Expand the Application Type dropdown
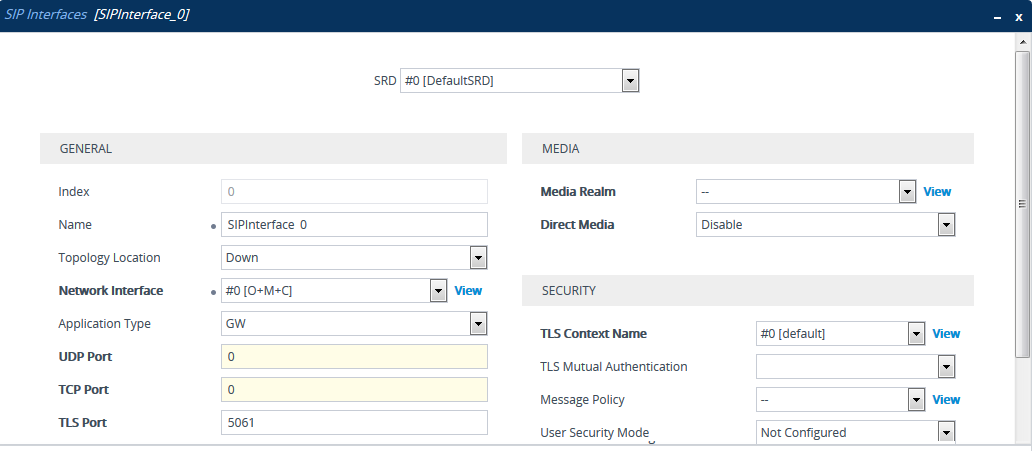Viewport: 1032px width, 451px height. pyautogui.click(x=478, y=324)
